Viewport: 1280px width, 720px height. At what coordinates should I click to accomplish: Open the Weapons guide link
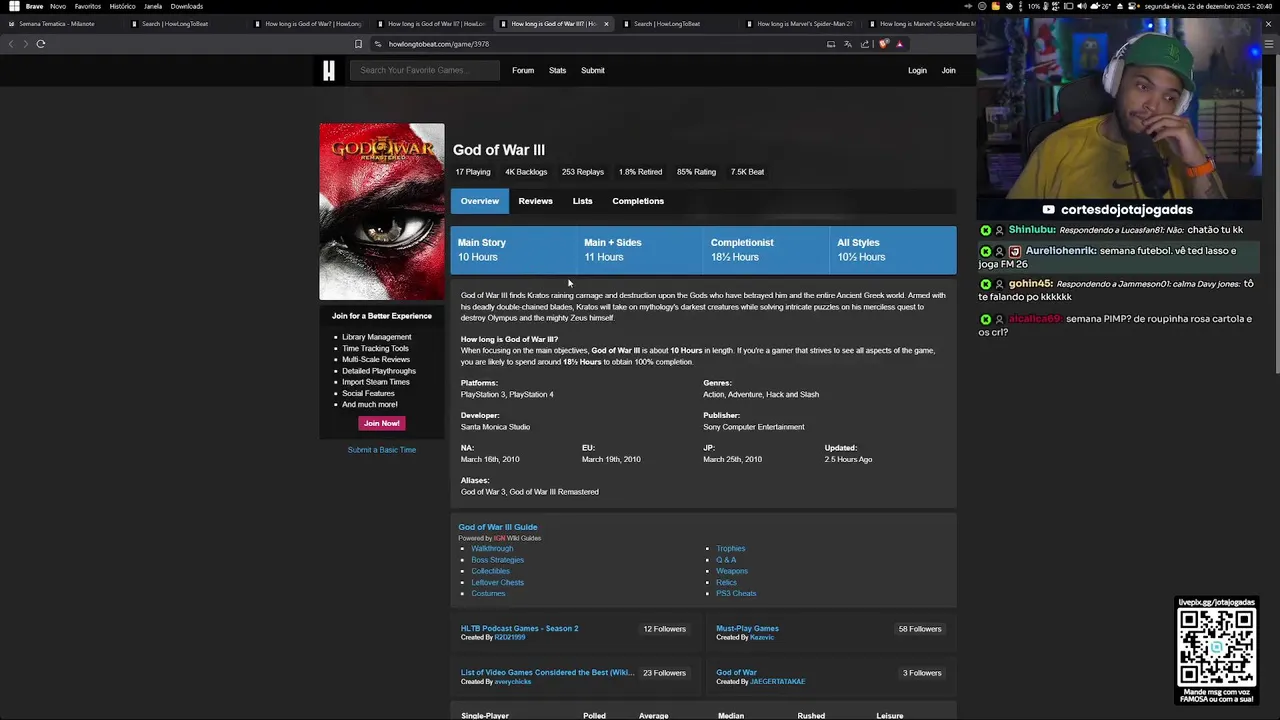click(732, 571)
